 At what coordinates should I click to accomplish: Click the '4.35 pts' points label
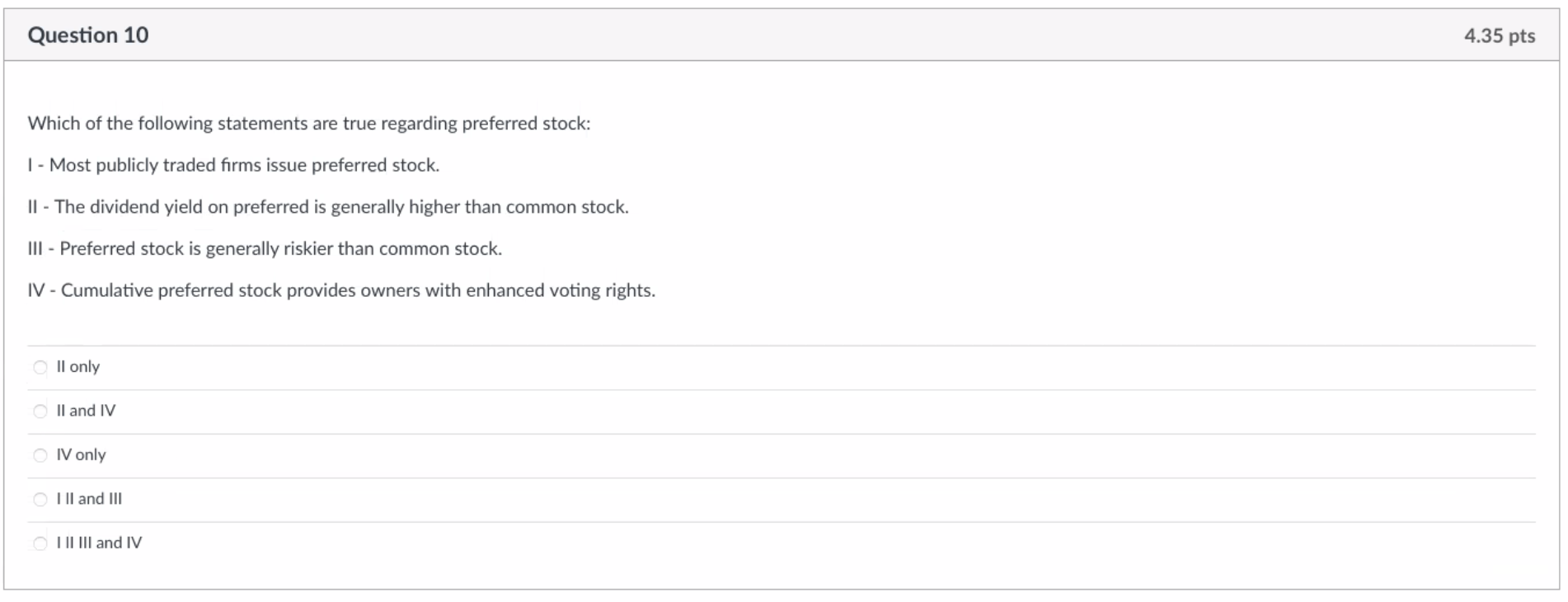tap(1499, 36)
